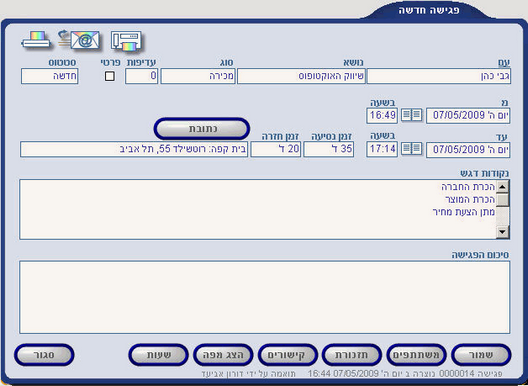
Task: Click the start time field 16:49
Action: (x=382, y=116)
